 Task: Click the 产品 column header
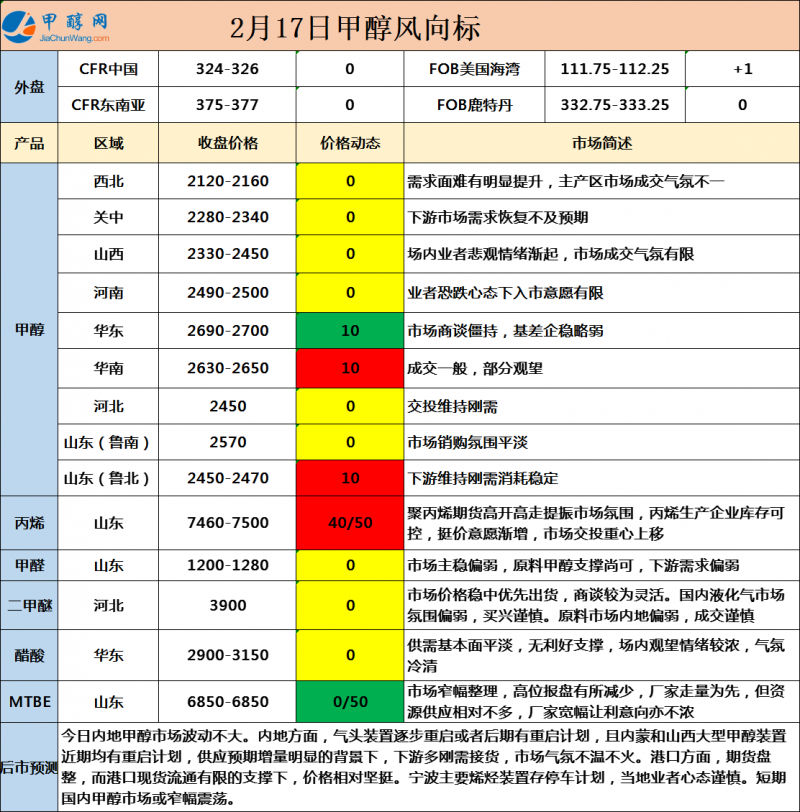29,143
